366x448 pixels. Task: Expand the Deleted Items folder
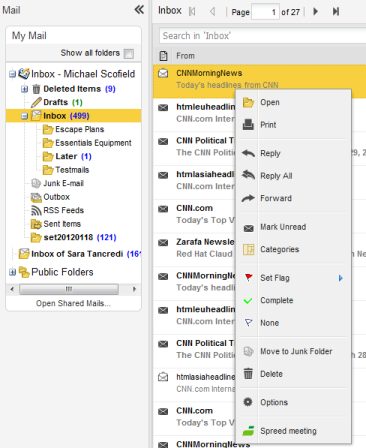[x=24, y=89]
